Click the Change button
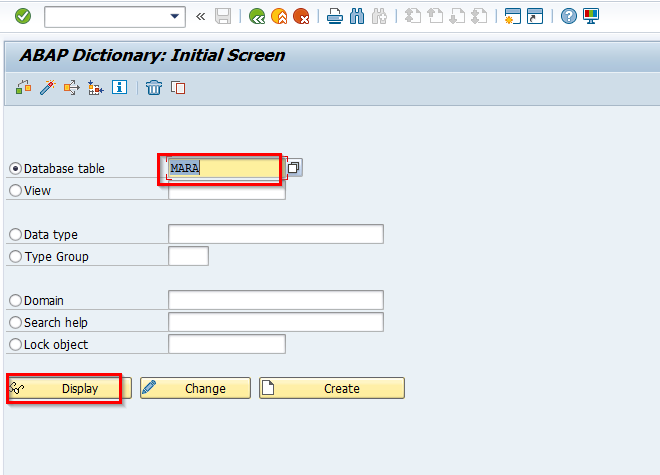This screenshot has height=475, width=660. (194, 388)
